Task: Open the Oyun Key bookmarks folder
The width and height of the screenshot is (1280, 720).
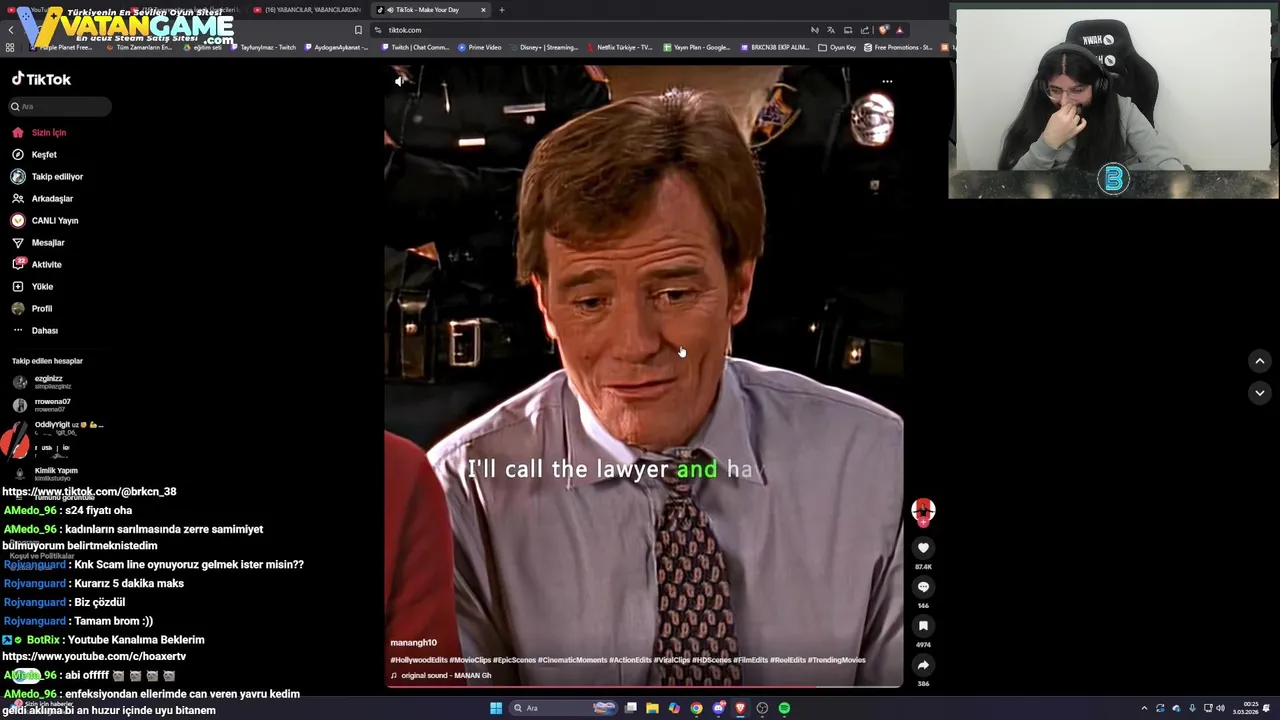Action: [837, 47]
